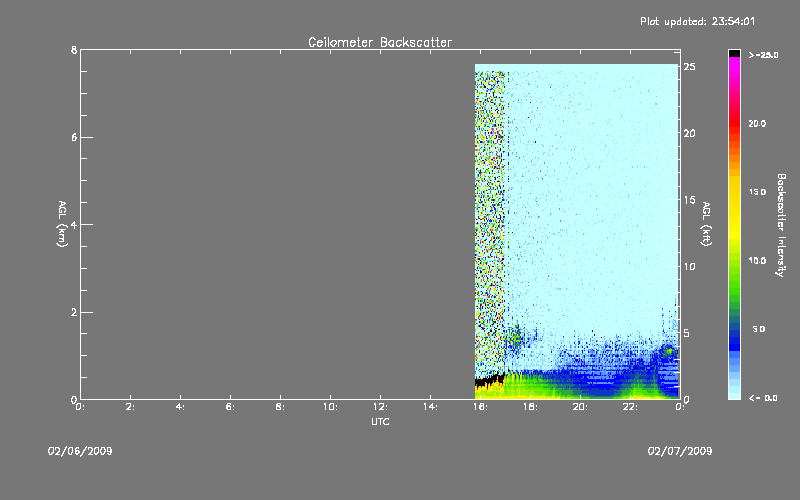This screenshot has height=500, width=800.
Task: Click the 5 kft tick label on right axis
Action: (687, 333)
